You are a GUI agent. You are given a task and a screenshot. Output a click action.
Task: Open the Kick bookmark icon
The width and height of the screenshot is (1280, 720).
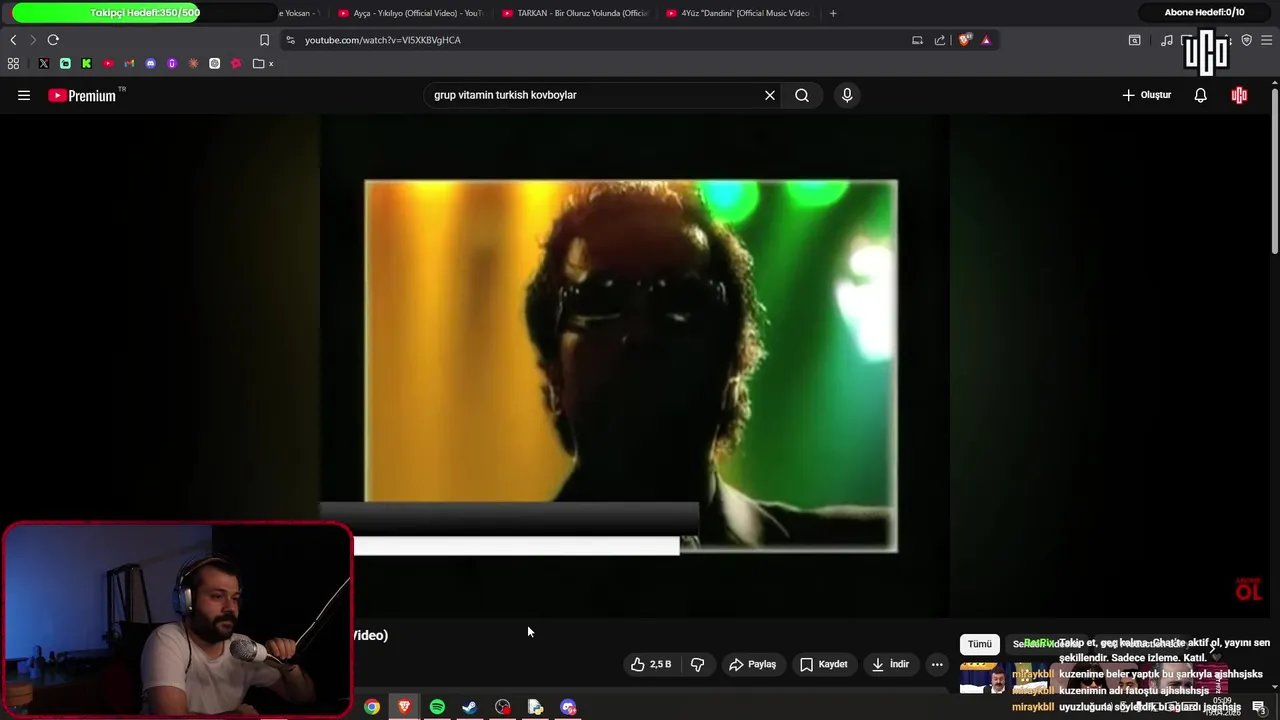click(87, 63)
